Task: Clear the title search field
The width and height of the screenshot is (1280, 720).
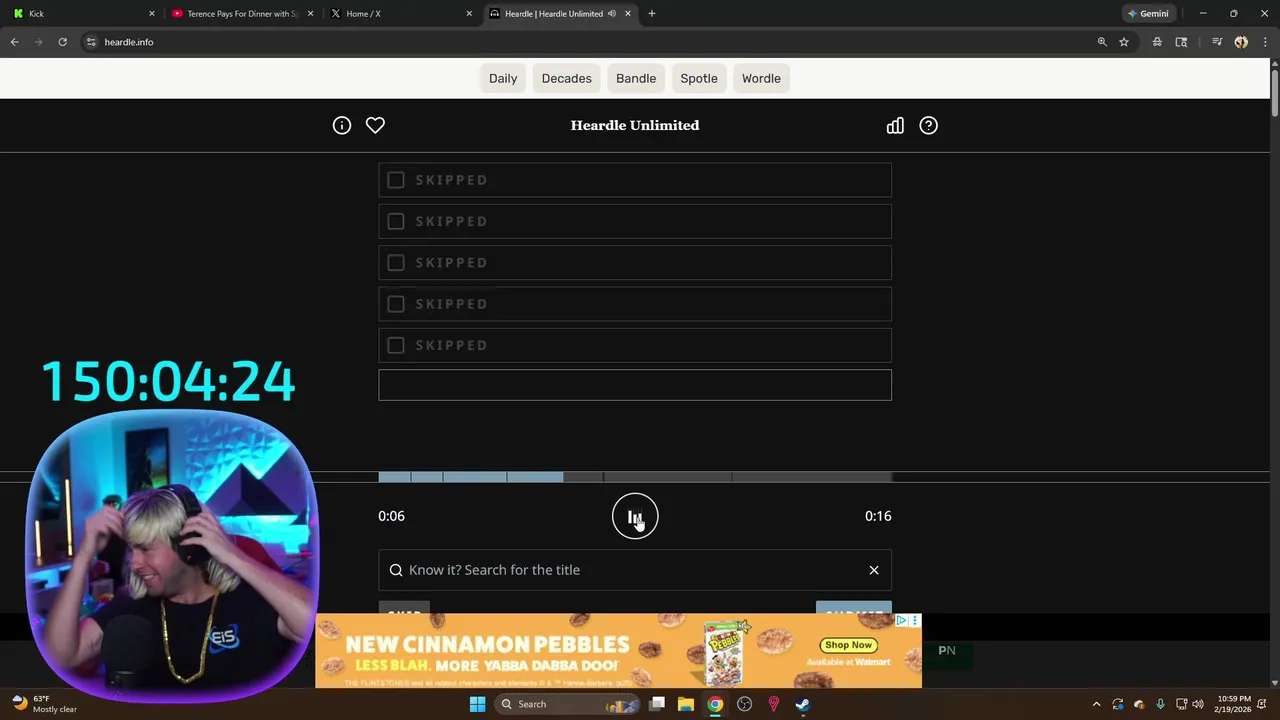Action: click(x=874, y=570)
